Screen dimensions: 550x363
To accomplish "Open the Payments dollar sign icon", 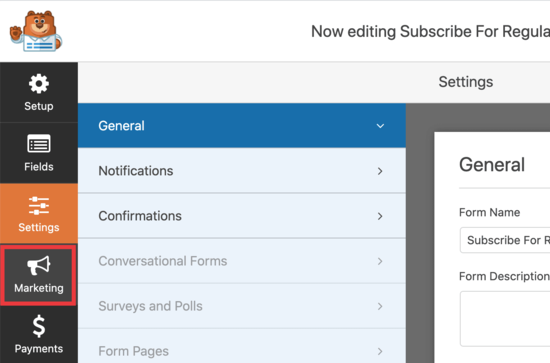I will [x=39, y=326].
